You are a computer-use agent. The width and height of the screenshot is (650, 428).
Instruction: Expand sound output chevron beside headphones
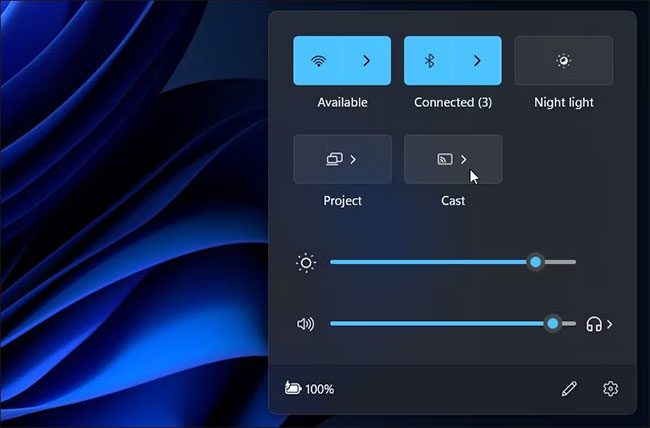click(x=609, y=324)
